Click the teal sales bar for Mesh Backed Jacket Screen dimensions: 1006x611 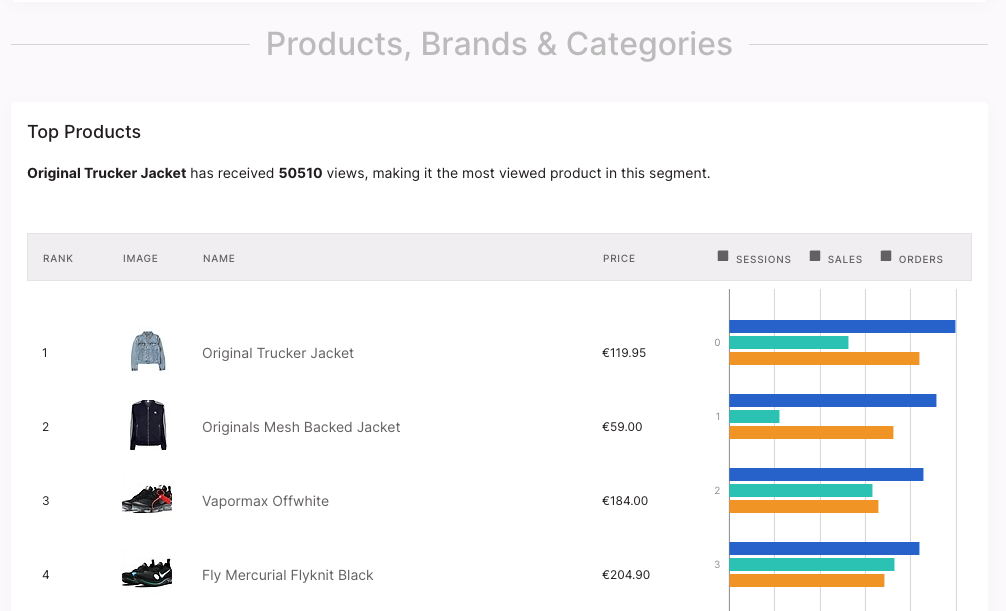coord(754,416)
